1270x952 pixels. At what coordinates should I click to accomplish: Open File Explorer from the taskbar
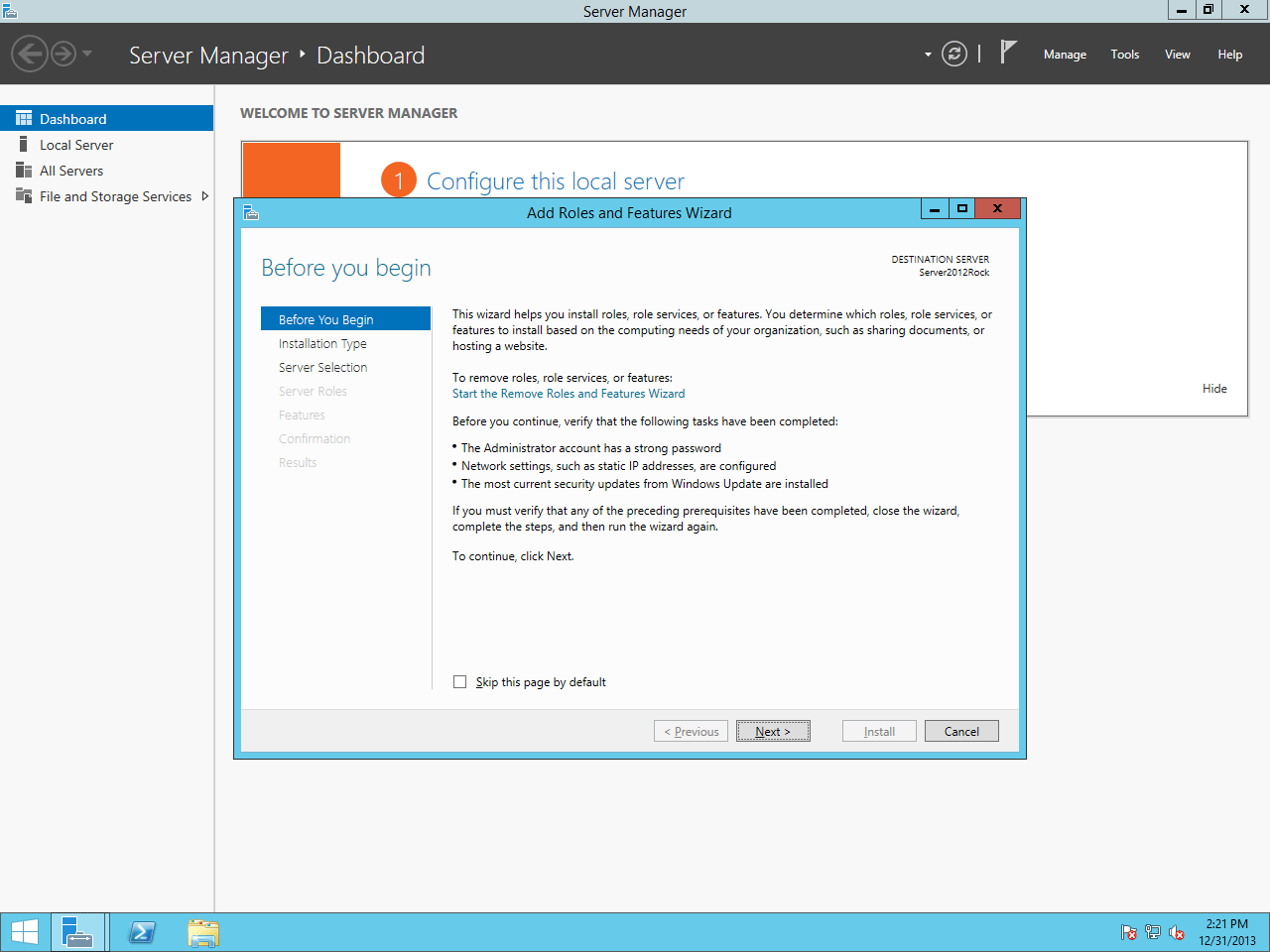click(203, 932)
